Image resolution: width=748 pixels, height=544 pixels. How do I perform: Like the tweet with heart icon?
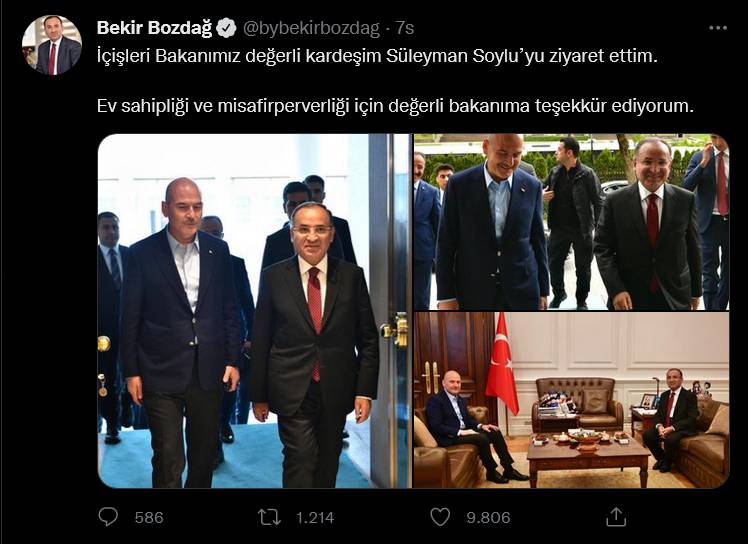[x=440, y=517]
